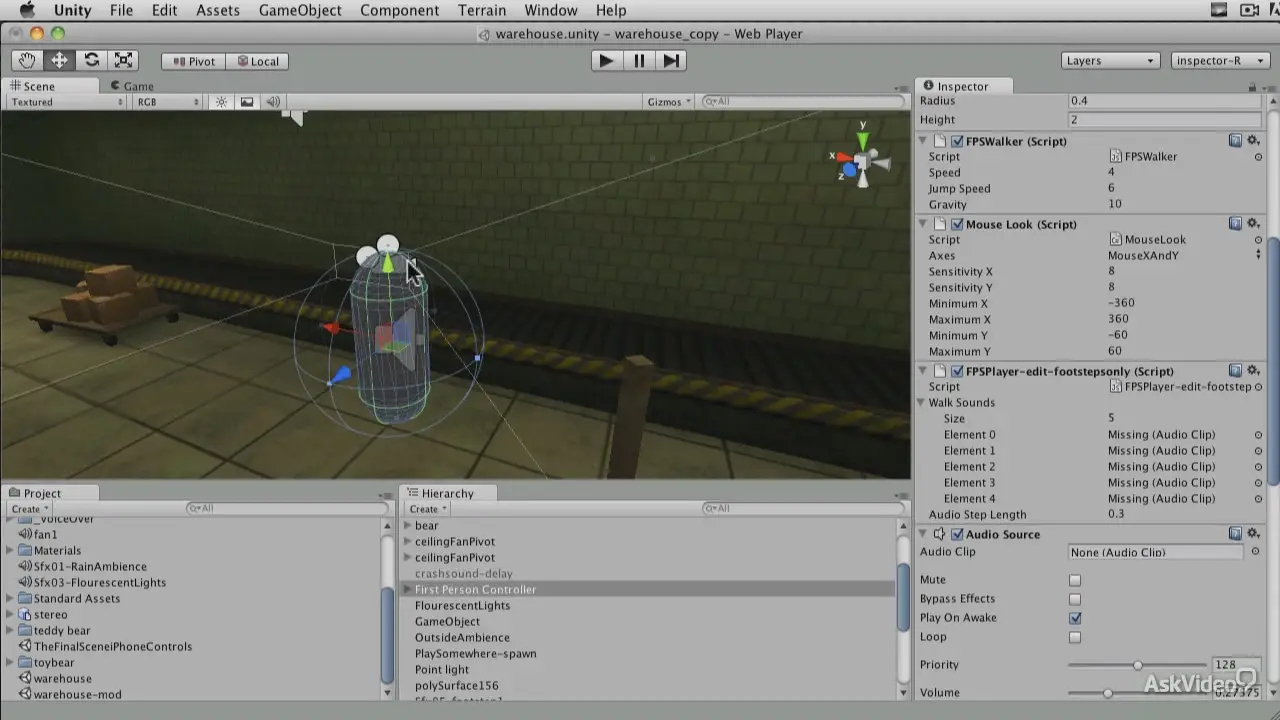Image resolution: width=1280 pixels, height=720 pixels.
Task: Open help for Mouse Look script
Action: click(1235, 224)
